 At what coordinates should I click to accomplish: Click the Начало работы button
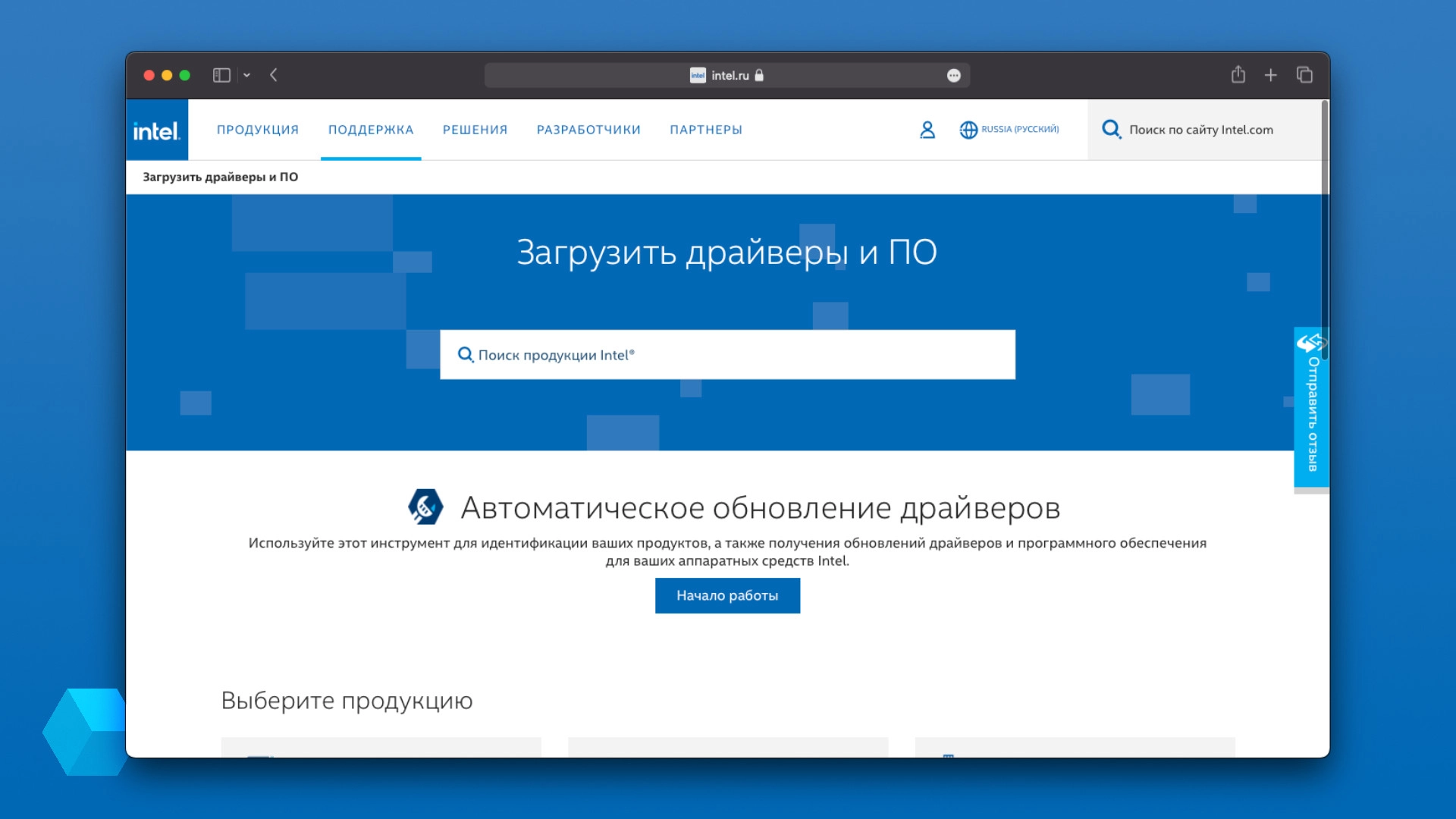tap(727, 595)
